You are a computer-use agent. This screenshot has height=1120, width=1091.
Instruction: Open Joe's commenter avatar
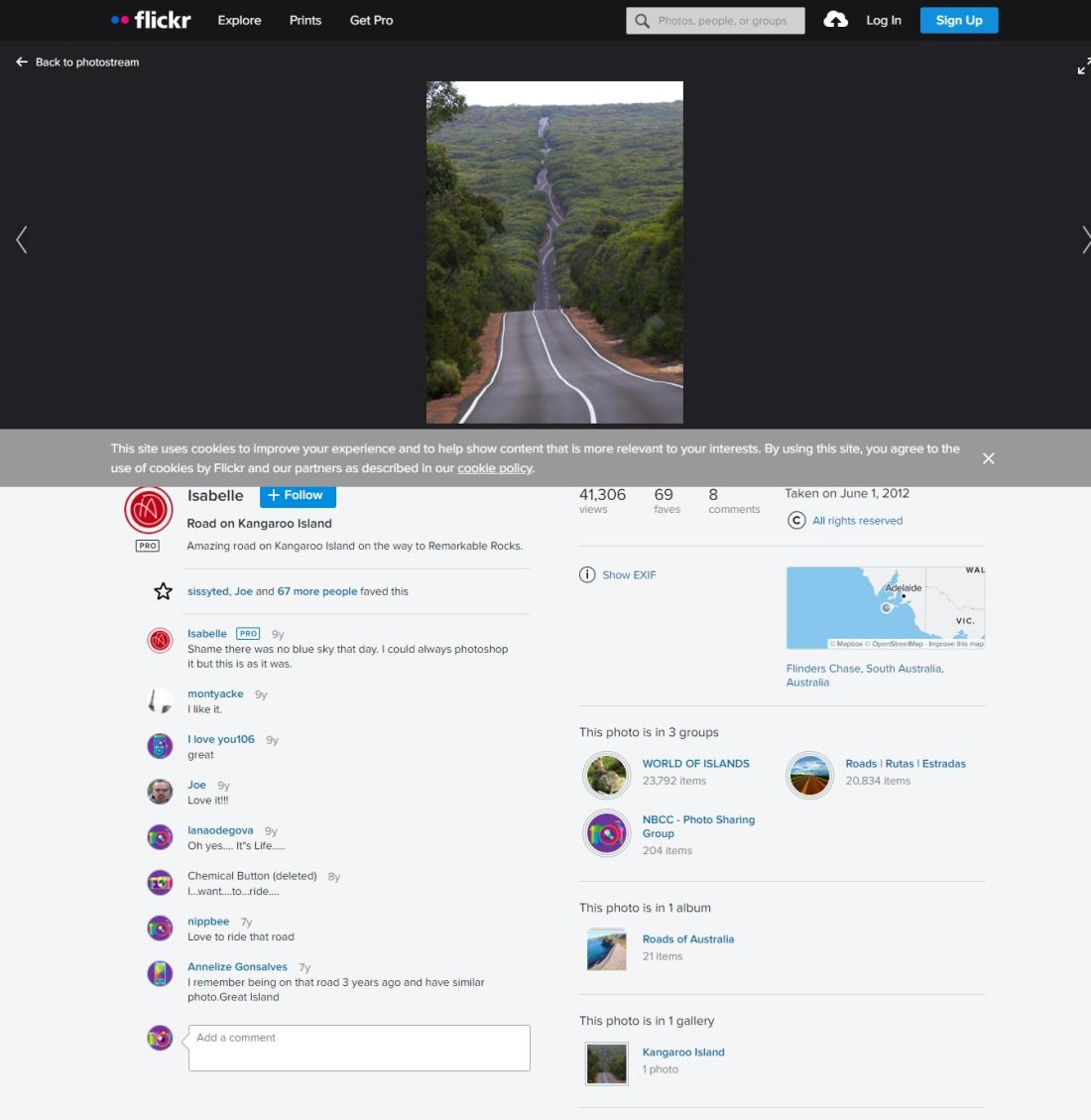160,793
